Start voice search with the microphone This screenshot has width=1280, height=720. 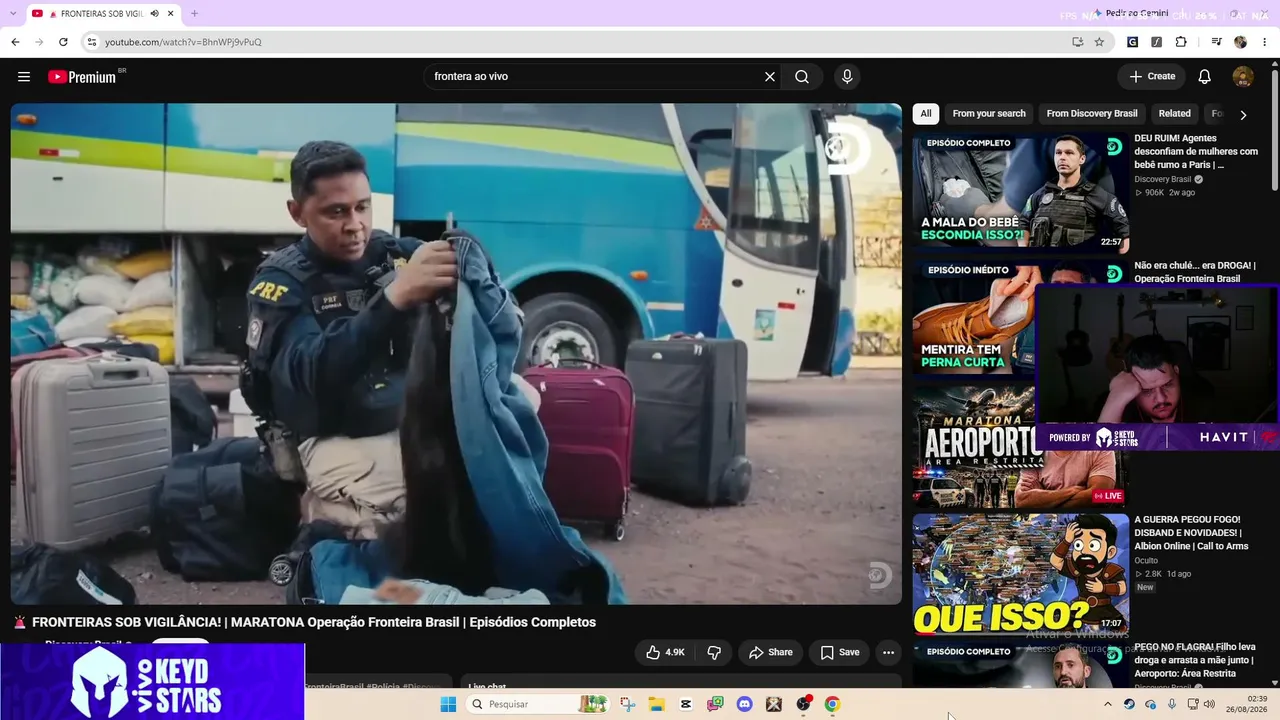point(847,77)
